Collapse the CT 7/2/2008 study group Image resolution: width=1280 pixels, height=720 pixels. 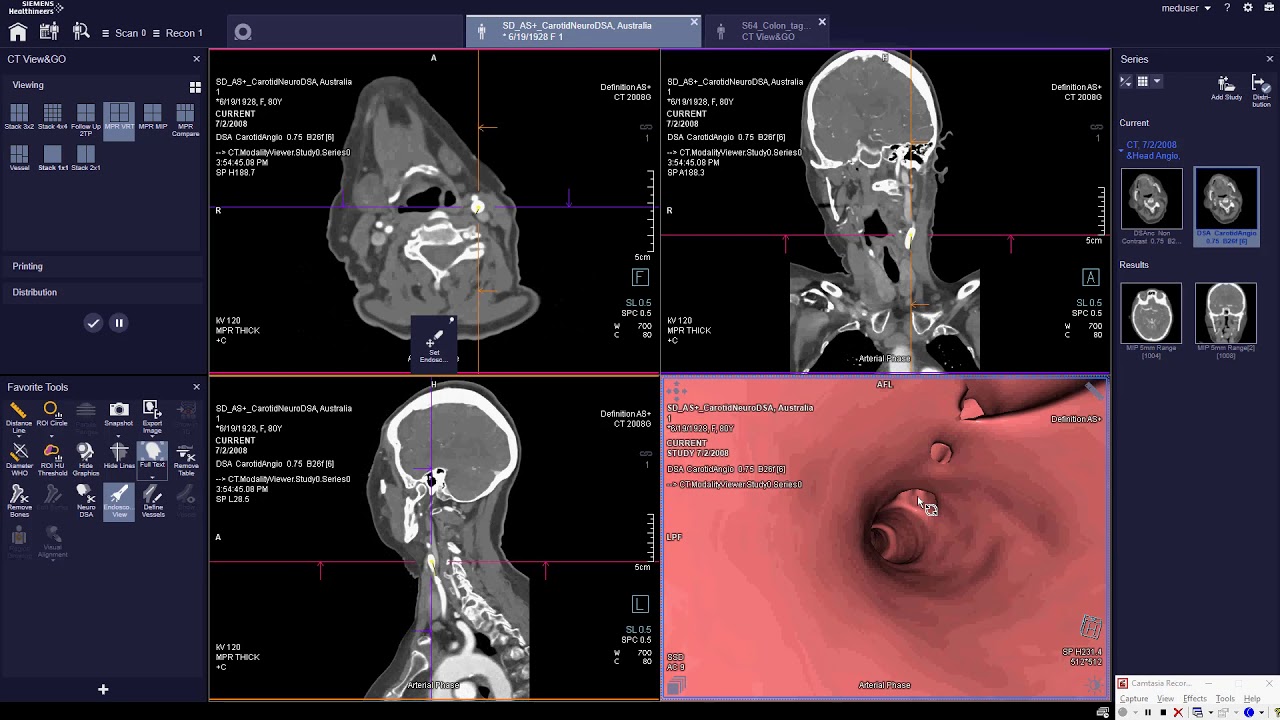pos(1122,150)
